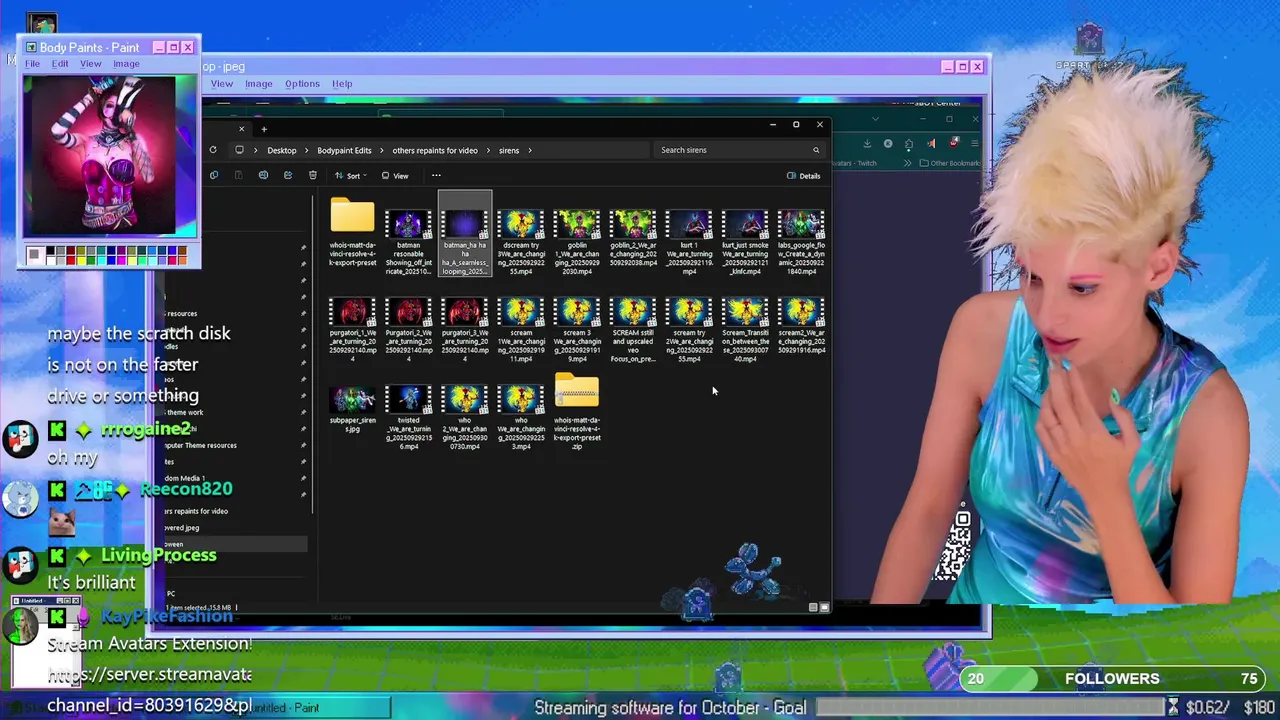Open Image menu in jpeg Paint window

pos(259,84)
